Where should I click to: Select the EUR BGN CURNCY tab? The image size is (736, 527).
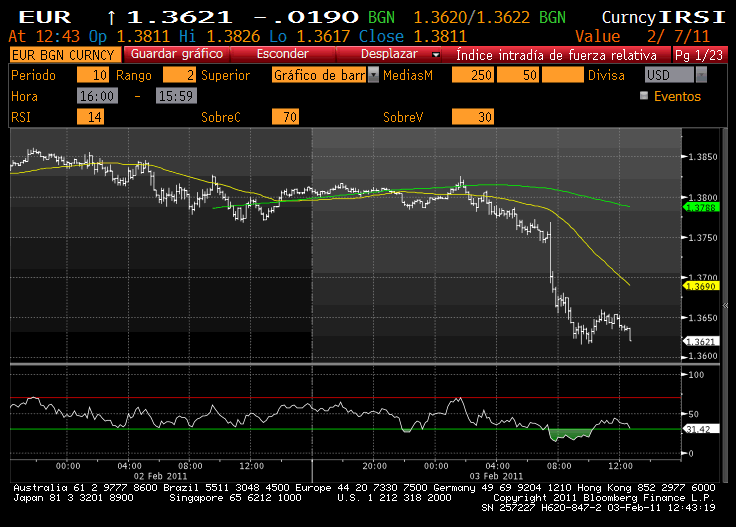pyautogui.click(x=63, y=54)
